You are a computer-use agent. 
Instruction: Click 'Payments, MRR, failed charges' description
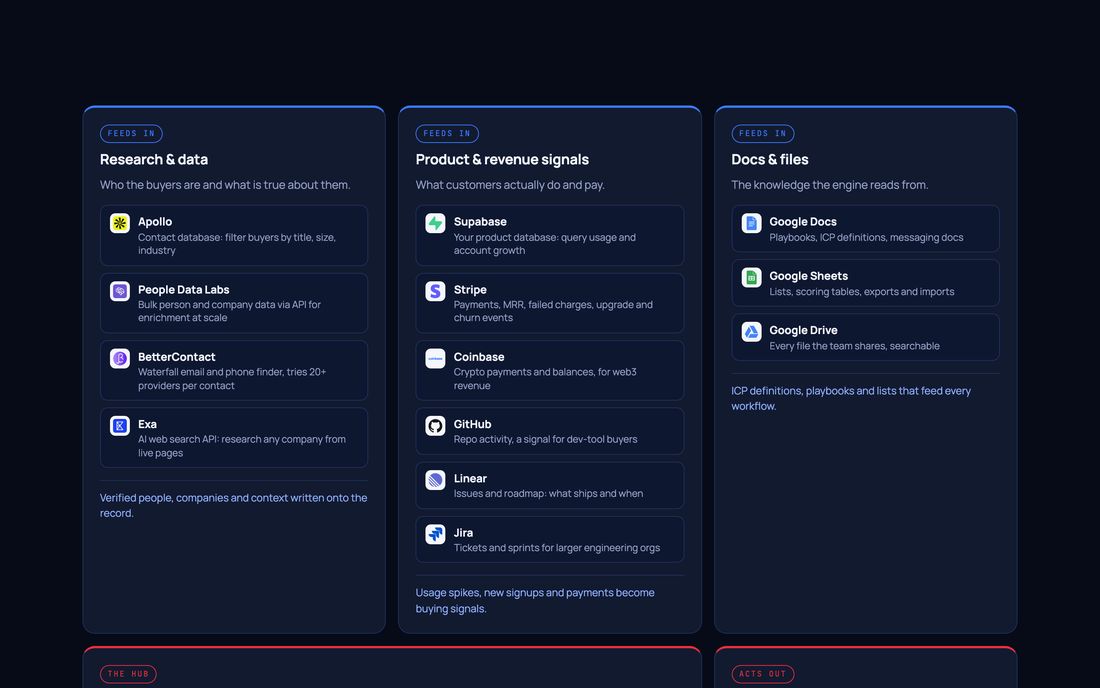(554, 311)
